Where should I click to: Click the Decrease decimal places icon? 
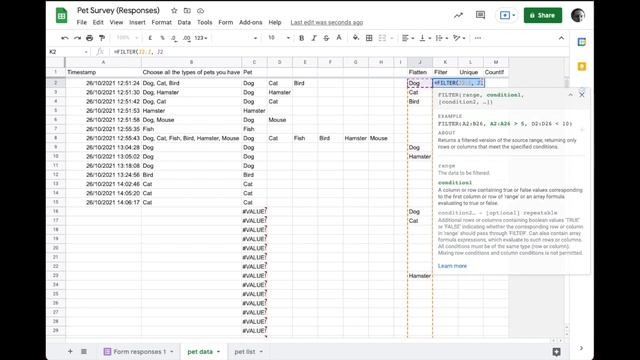tap(174, 38)
